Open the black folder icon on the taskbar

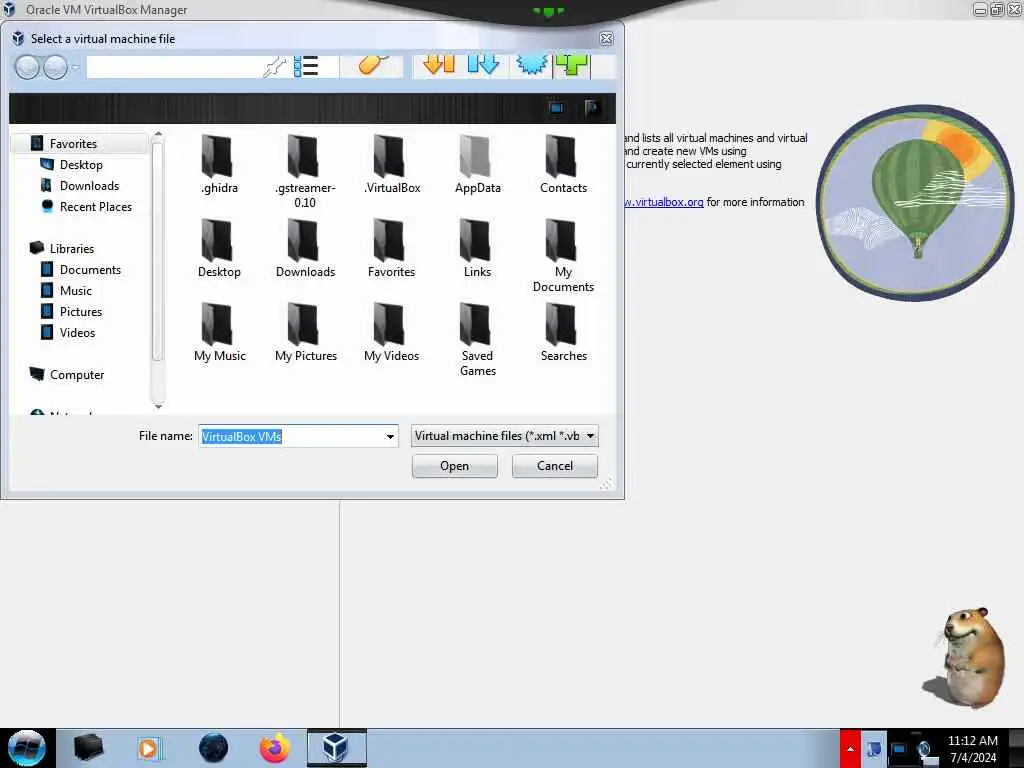88,748
